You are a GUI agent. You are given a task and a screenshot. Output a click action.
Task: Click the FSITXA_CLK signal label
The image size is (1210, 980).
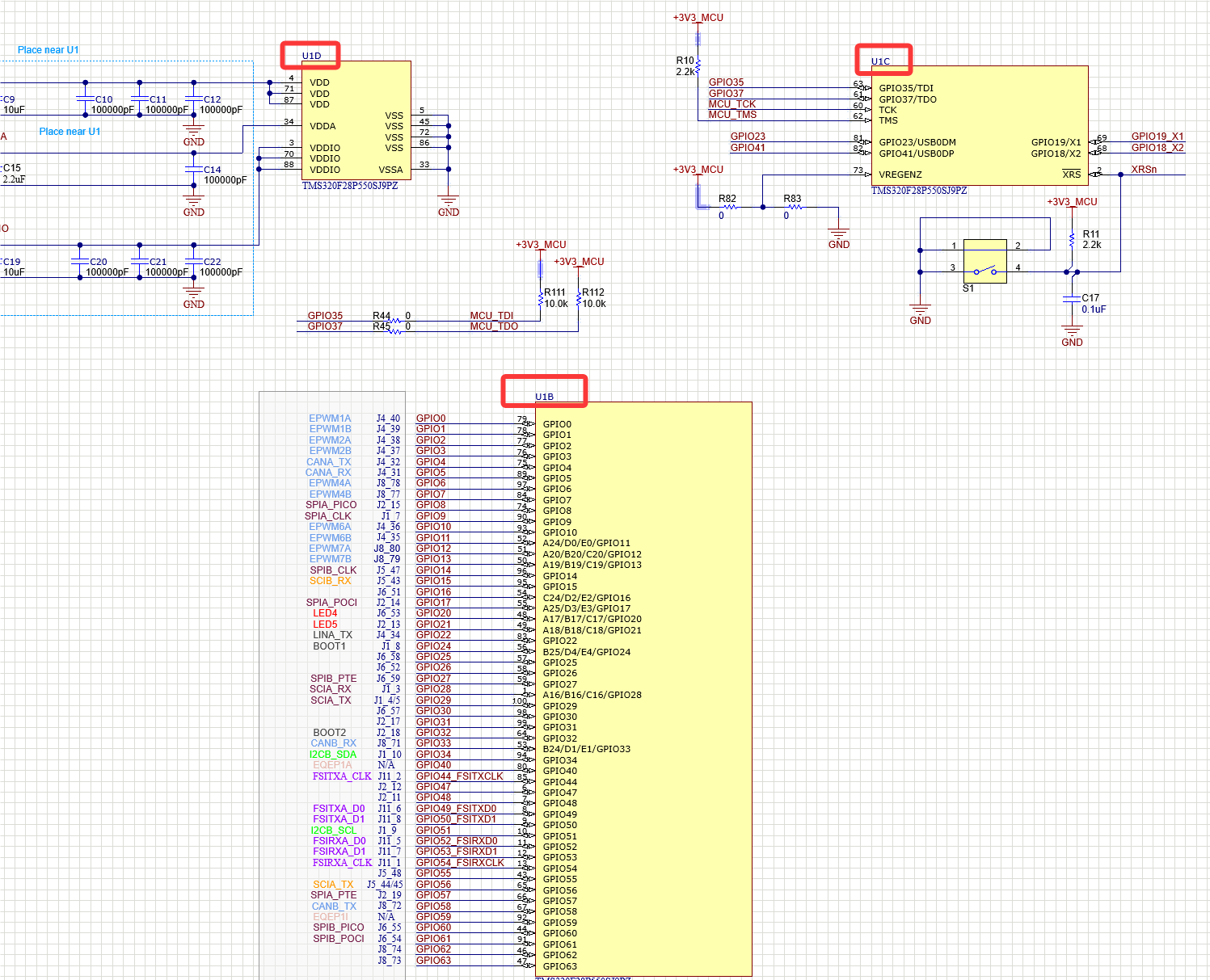pos(342,776)
